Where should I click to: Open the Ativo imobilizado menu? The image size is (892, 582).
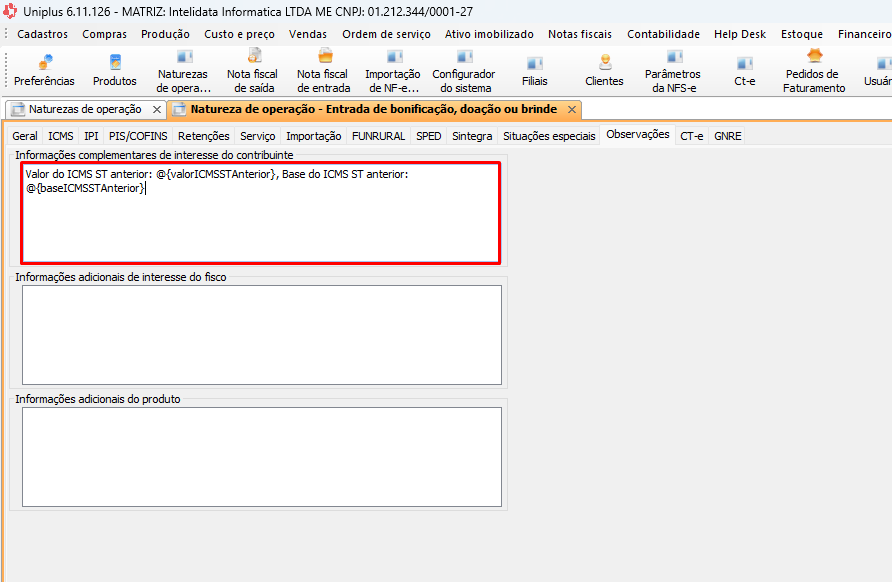click(x=489, y=34)
